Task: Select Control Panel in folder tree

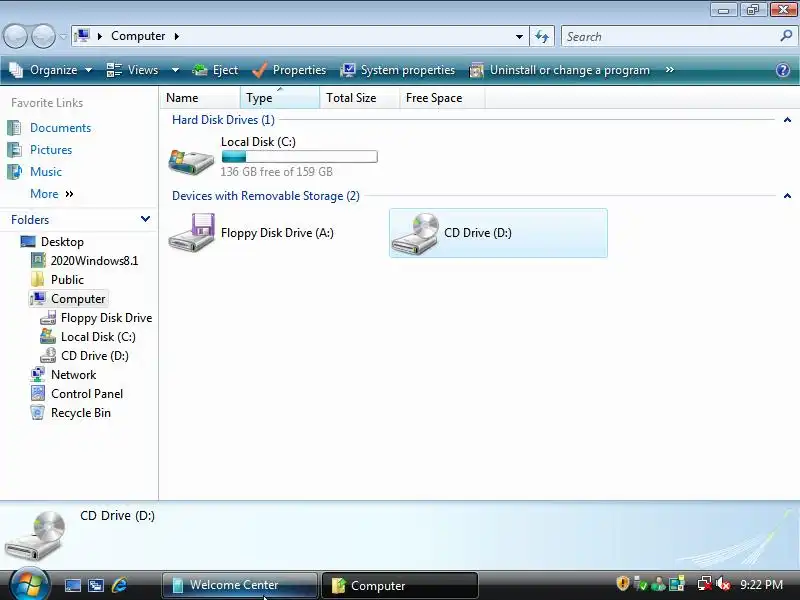Action: pos(87,394)
